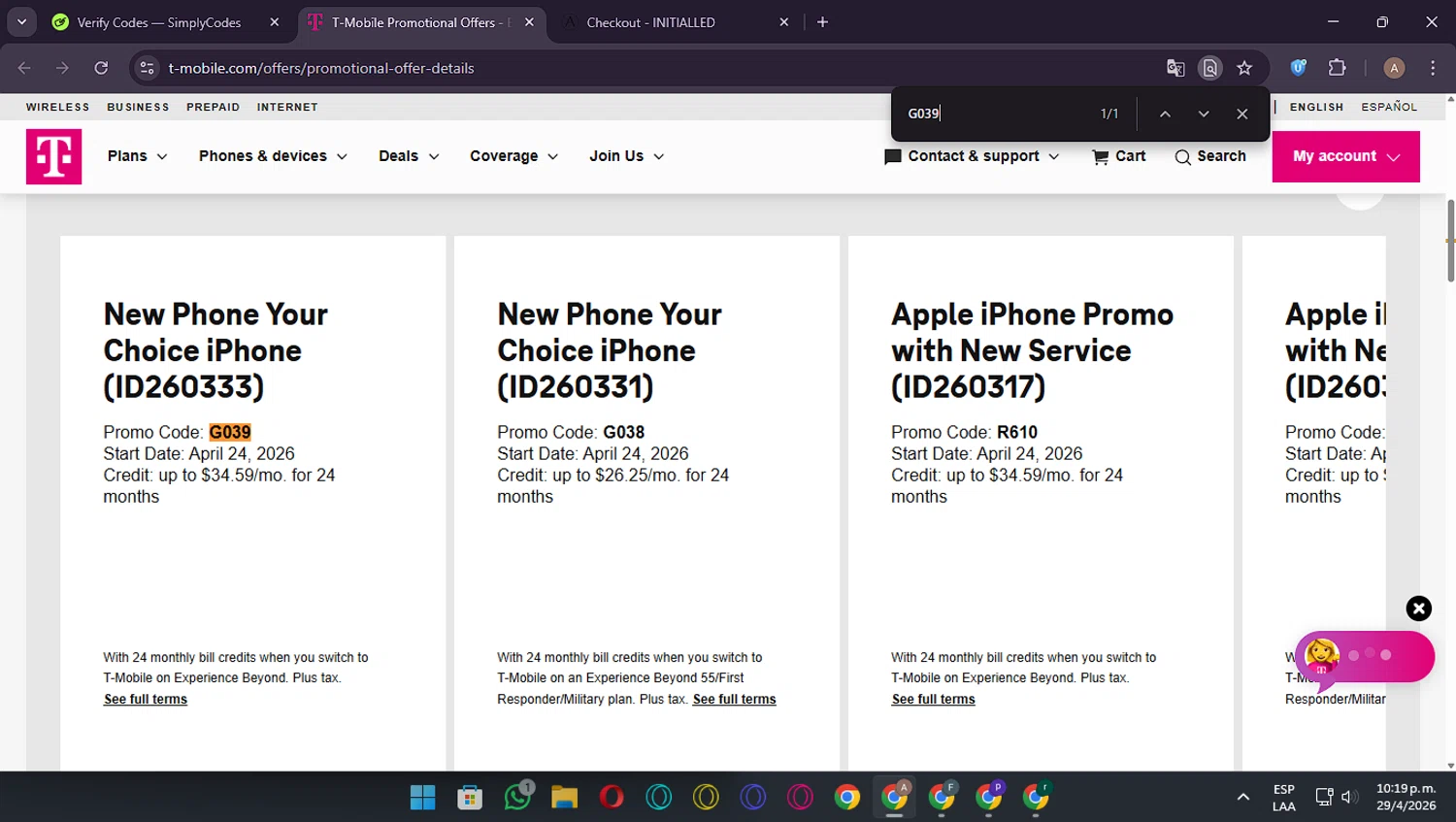Screen dimensions: 1456x822
Task: Open the Extensions puzzle menu
Action: 1337,68
